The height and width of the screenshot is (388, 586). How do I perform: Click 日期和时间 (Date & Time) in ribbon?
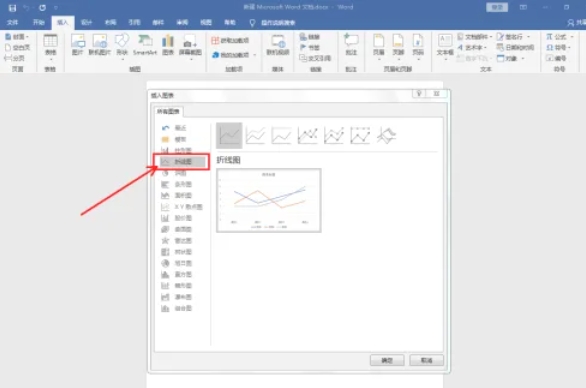click(x=515, y=47)
